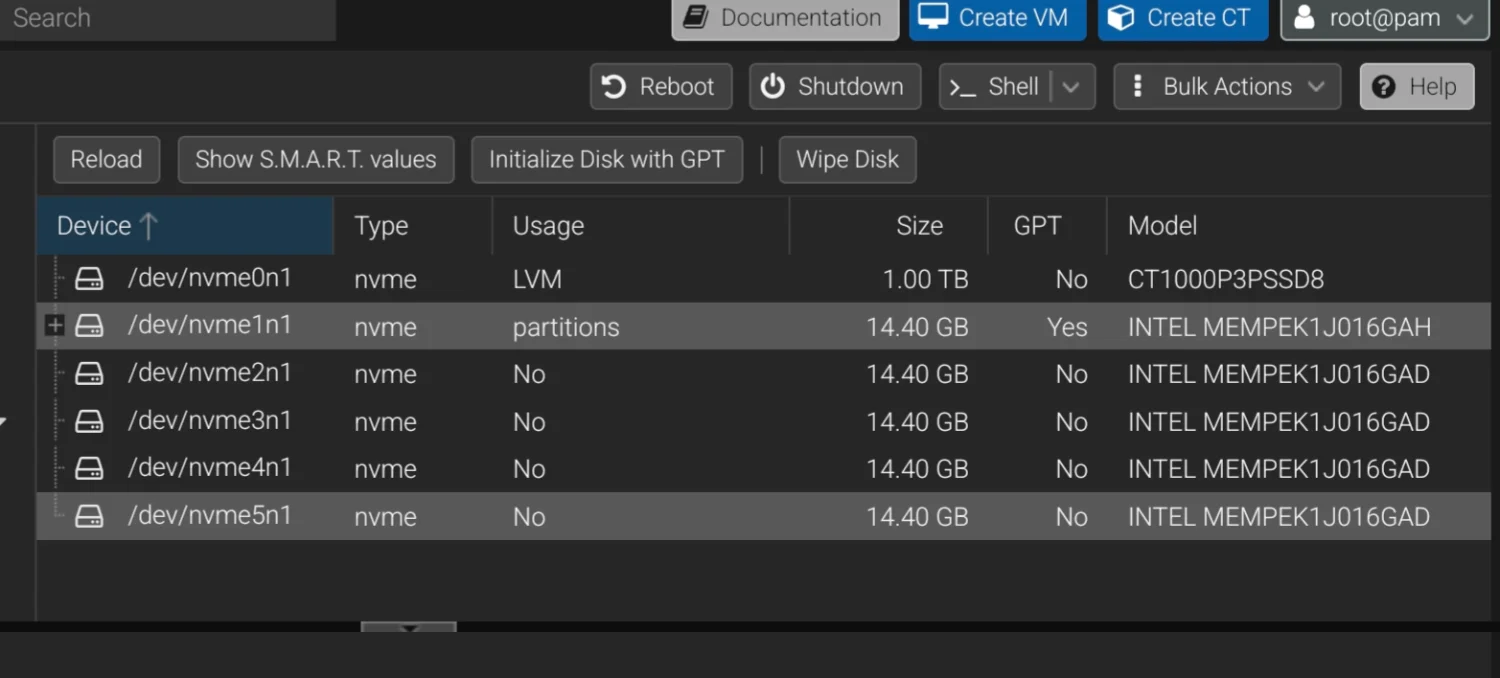Click the disk icon for /dev/nvme3n1
Image resolution: width=1500 pixels, height=678 pixels.
click(x=90, y=421)
